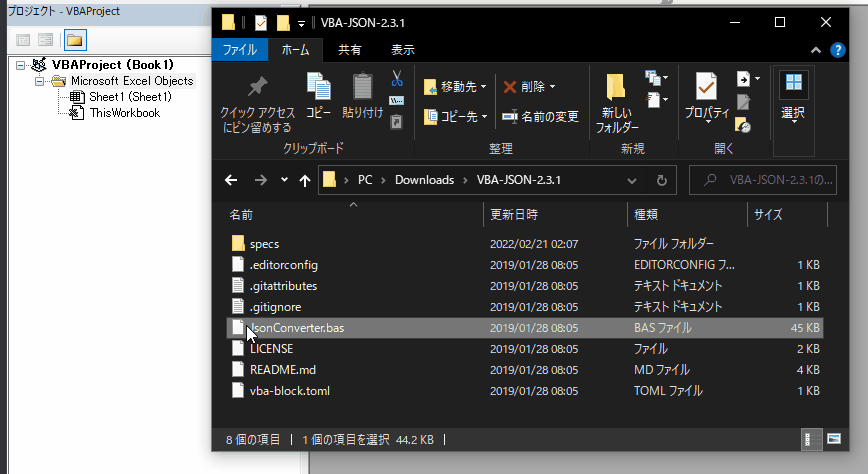This screenshot has width=868, height=474.
Task: Switch to large icons view in status bar
Action: [834, 440]
